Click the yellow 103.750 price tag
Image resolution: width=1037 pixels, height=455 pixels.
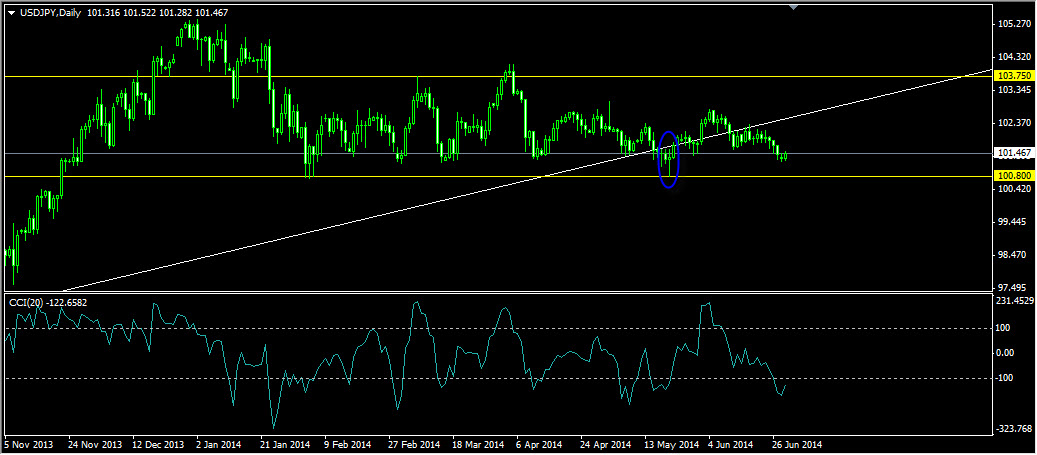tap(1015, 76)
